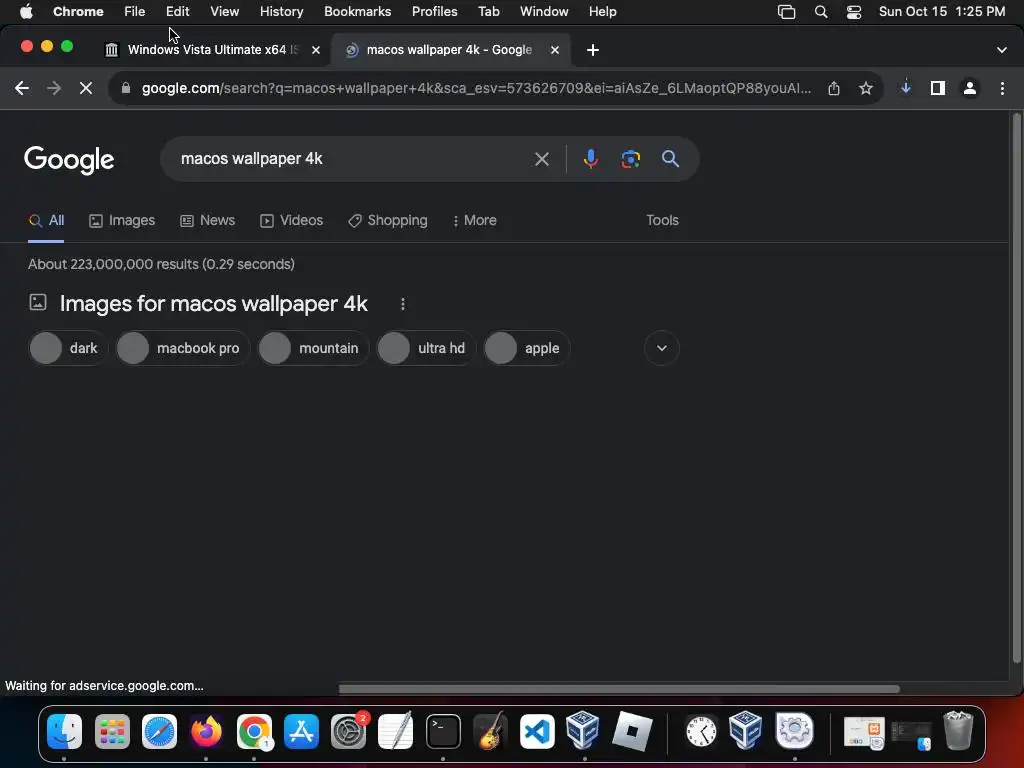Open Launchpad from the dock
The height and width of the screenshot is (768, 1024).
112,731
